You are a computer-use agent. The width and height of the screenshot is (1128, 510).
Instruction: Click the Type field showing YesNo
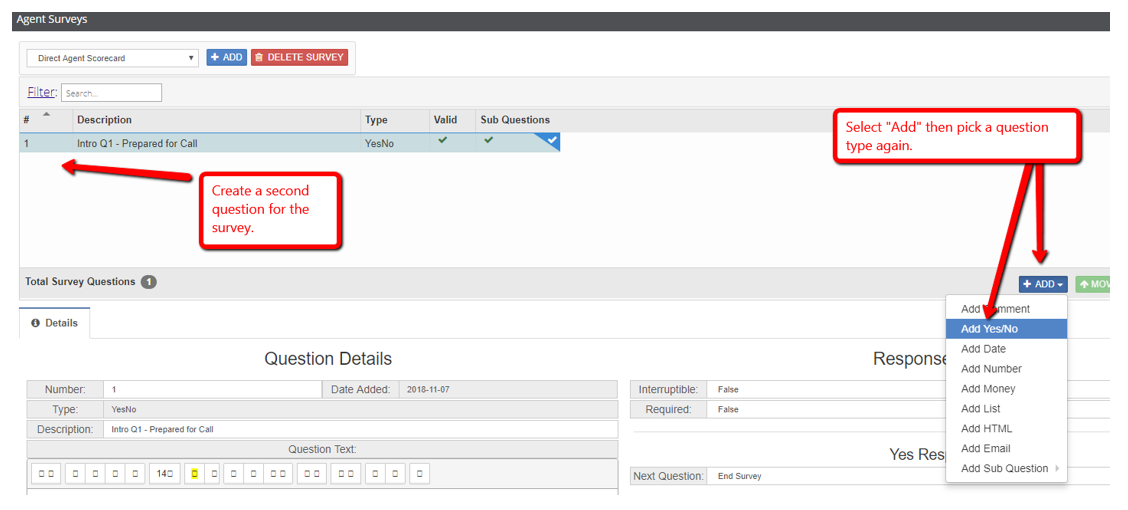tap(360, 409)
